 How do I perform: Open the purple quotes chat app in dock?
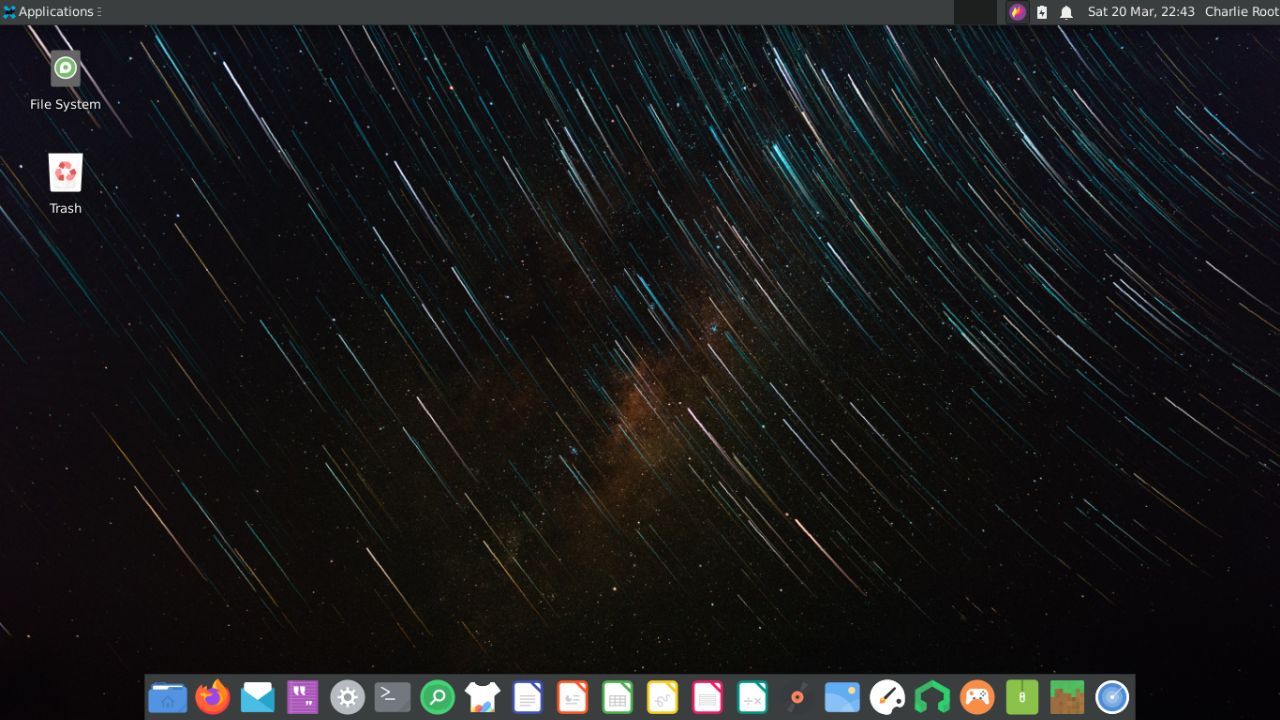point(303,697)
